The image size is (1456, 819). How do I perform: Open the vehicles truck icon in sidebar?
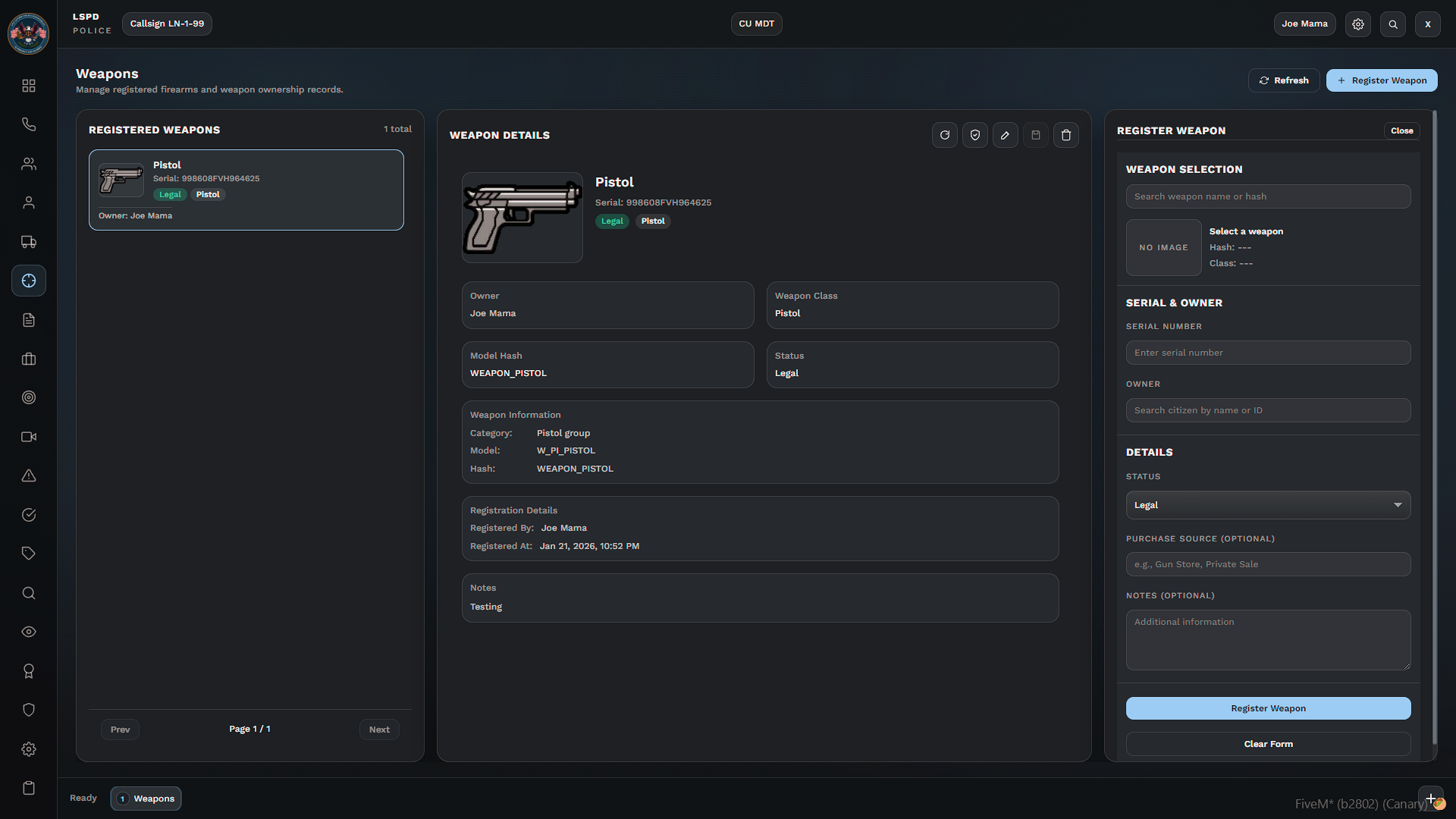pyautogui.click(x=29, y=242)
